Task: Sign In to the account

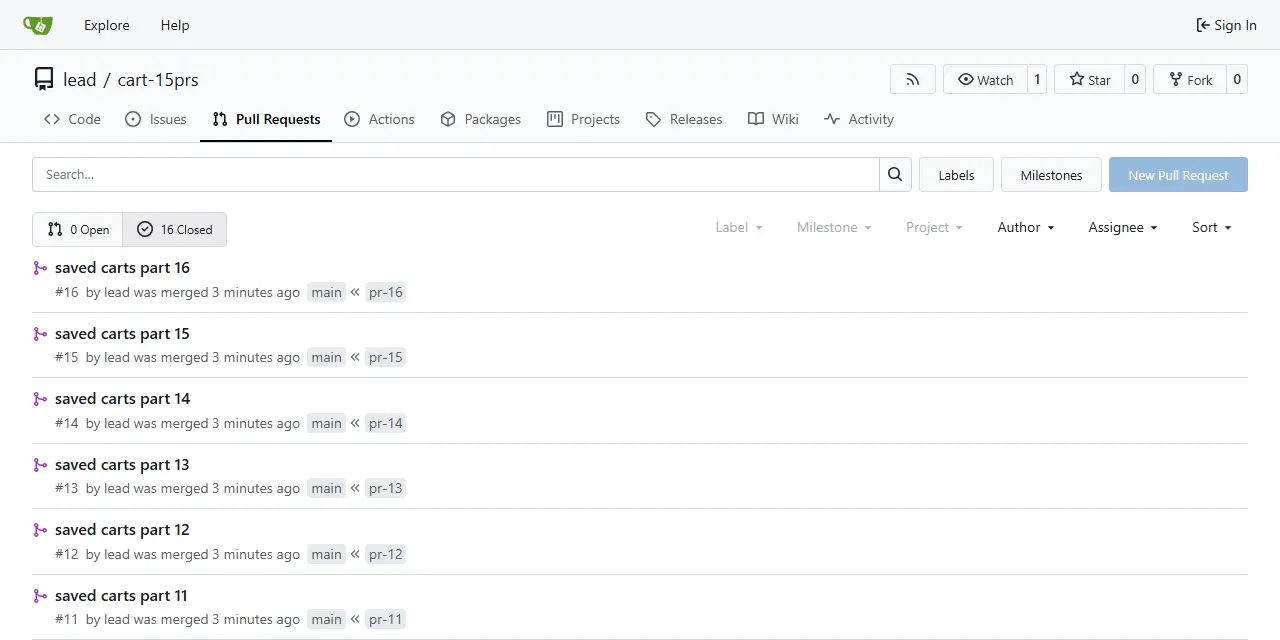Action: 1226,25
